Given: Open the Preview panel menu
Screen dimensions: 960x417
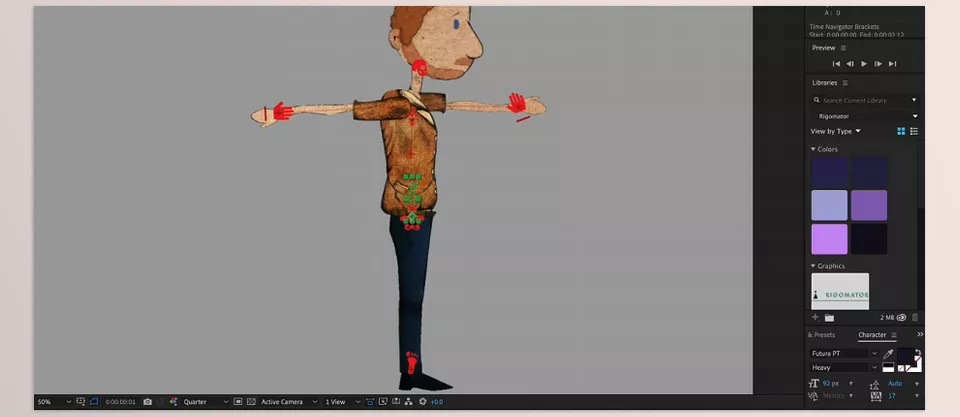Looking at the screenshot, I should click(843, 48).
